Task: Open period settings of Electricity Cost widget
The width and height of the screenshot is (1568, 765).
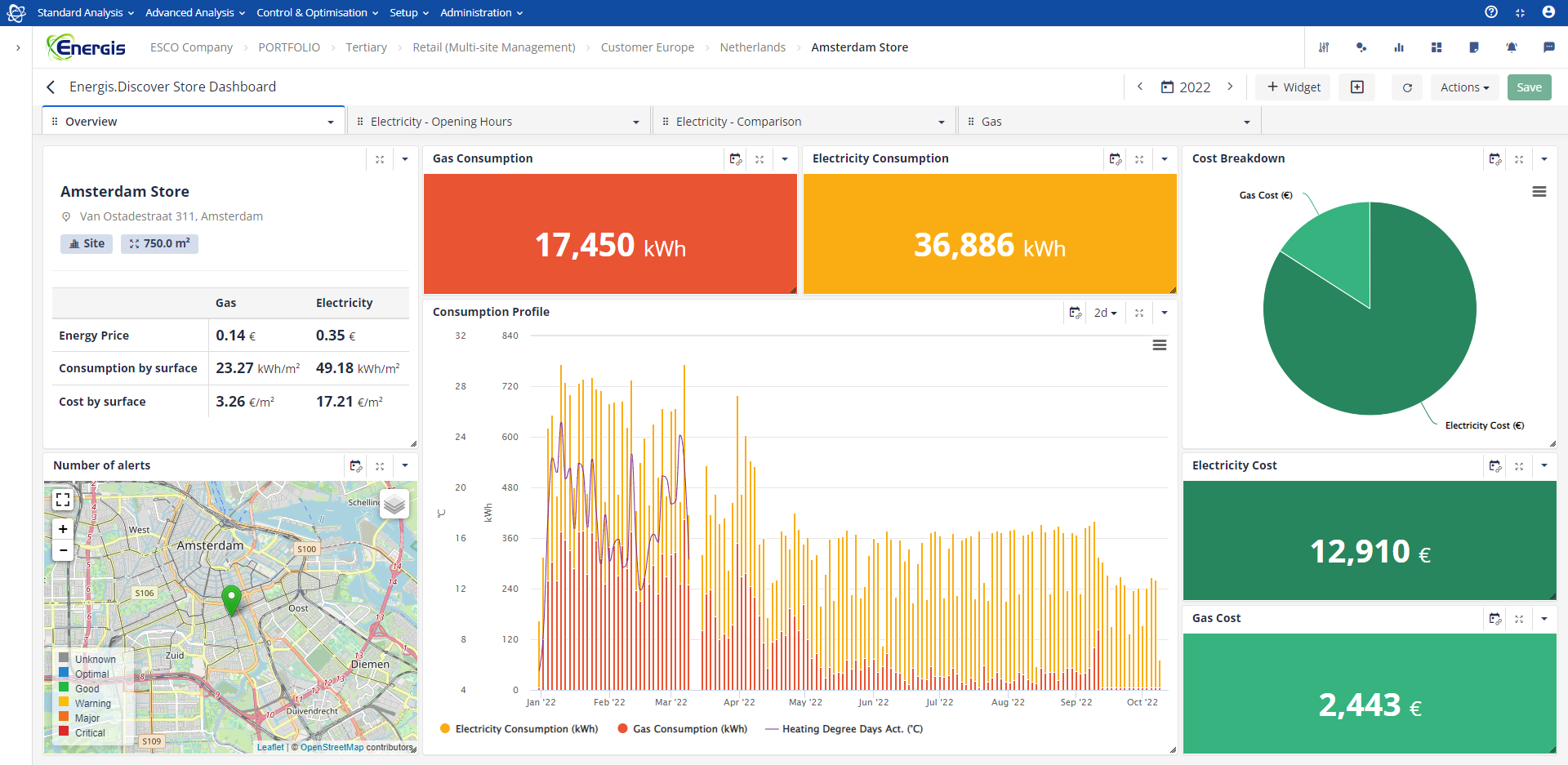Action: (x=1495, y=466)
